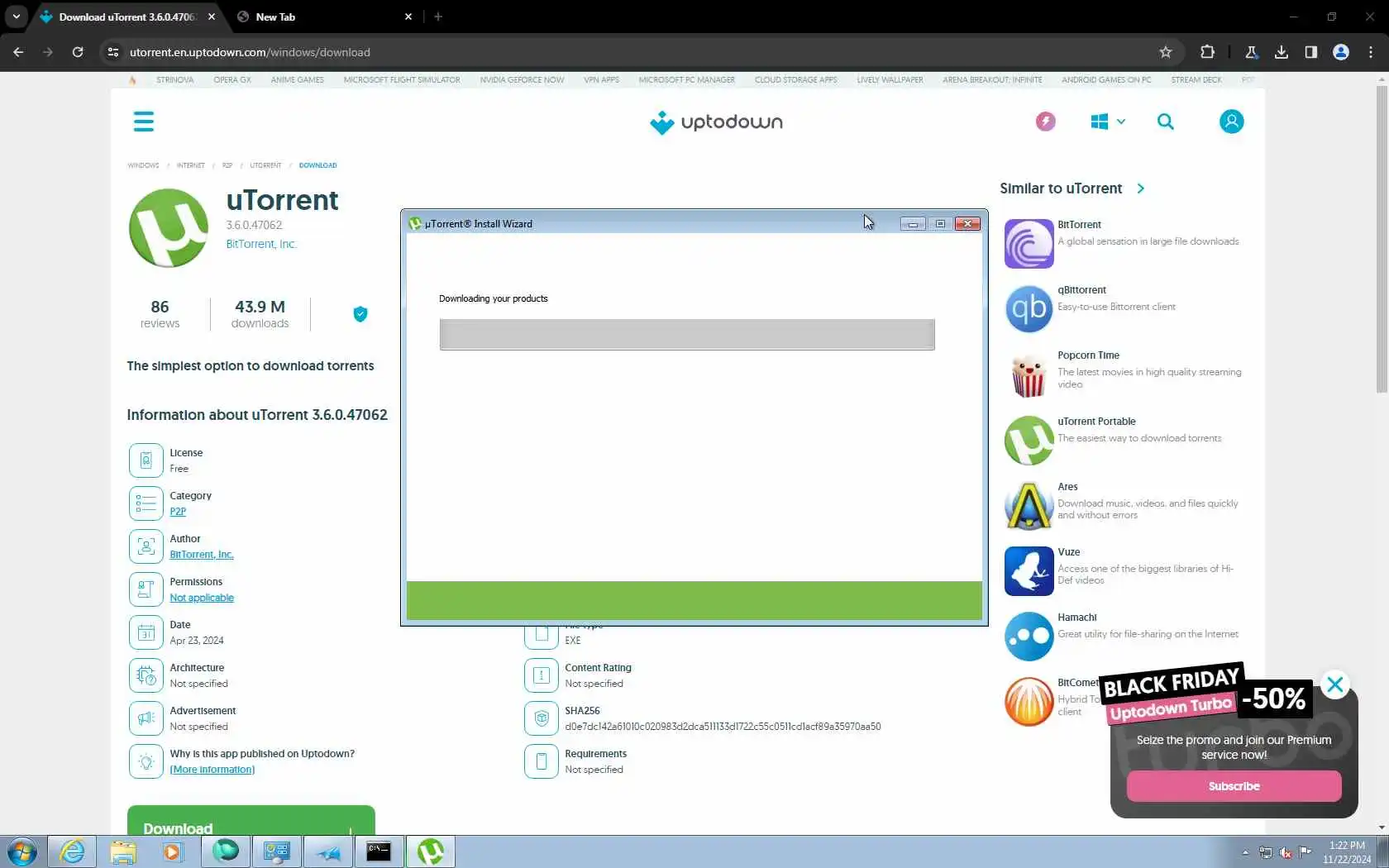Open the Uptodown hamburger menu
Viewport: 1389px width, 868px height.
144,122
